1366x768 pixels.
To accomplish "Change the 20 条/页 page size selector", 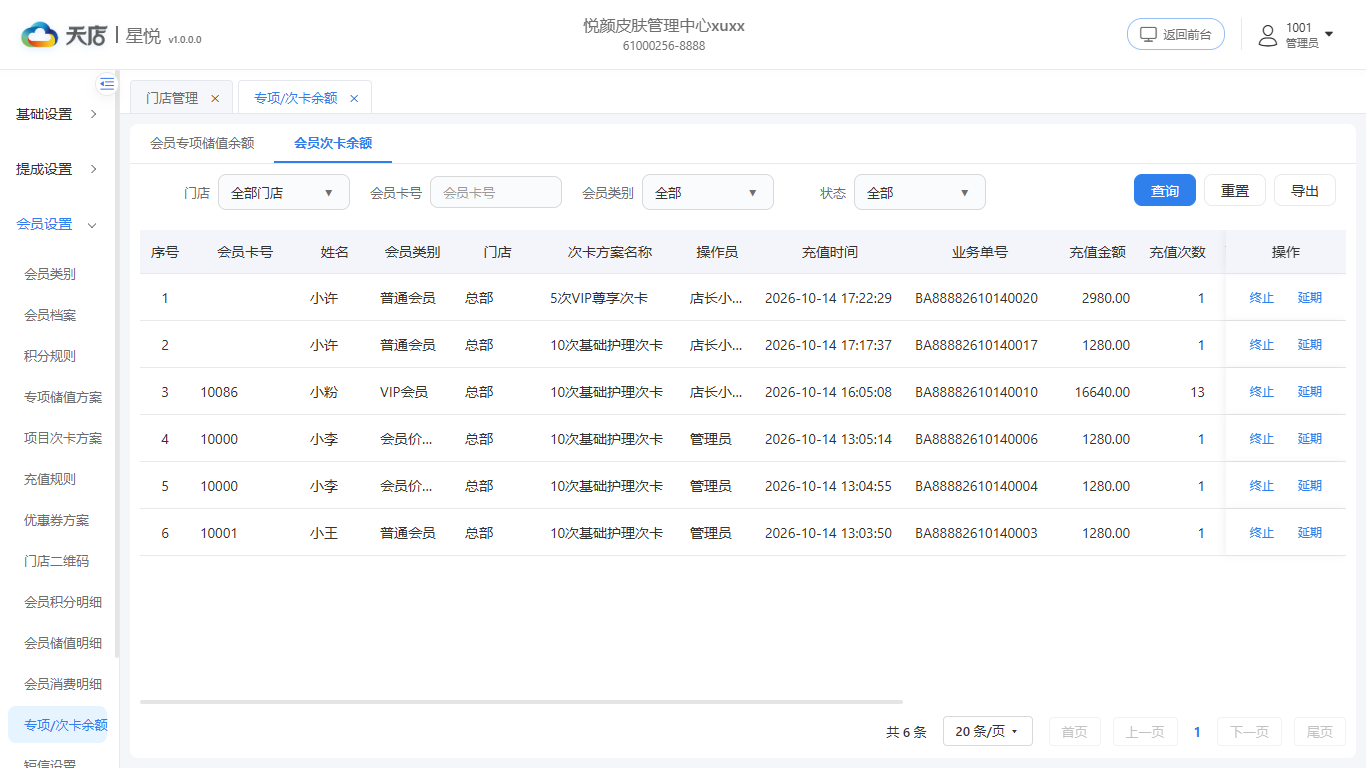I will tap(987, 732).
